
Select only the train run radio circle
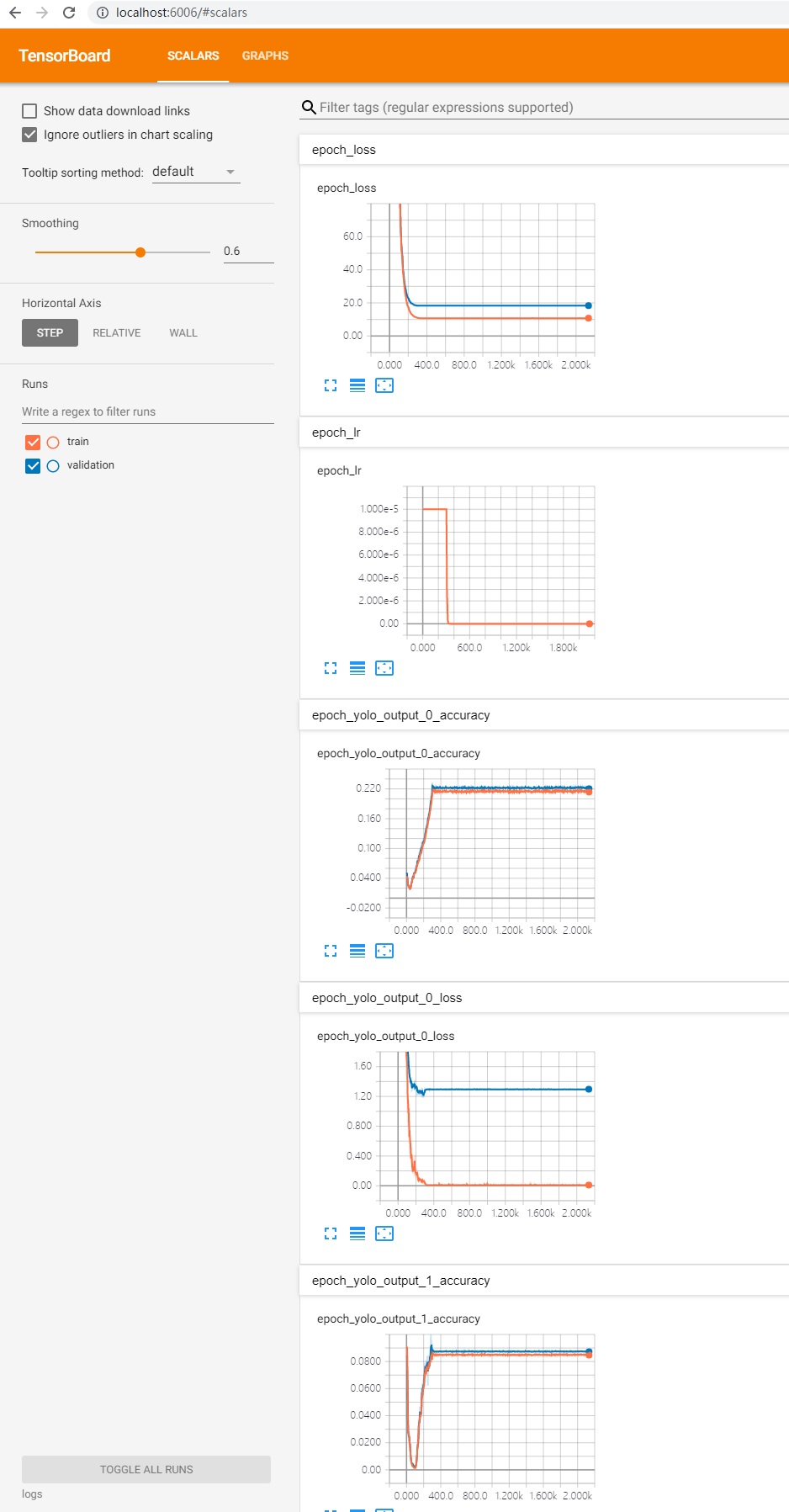[x=53, y=442]
